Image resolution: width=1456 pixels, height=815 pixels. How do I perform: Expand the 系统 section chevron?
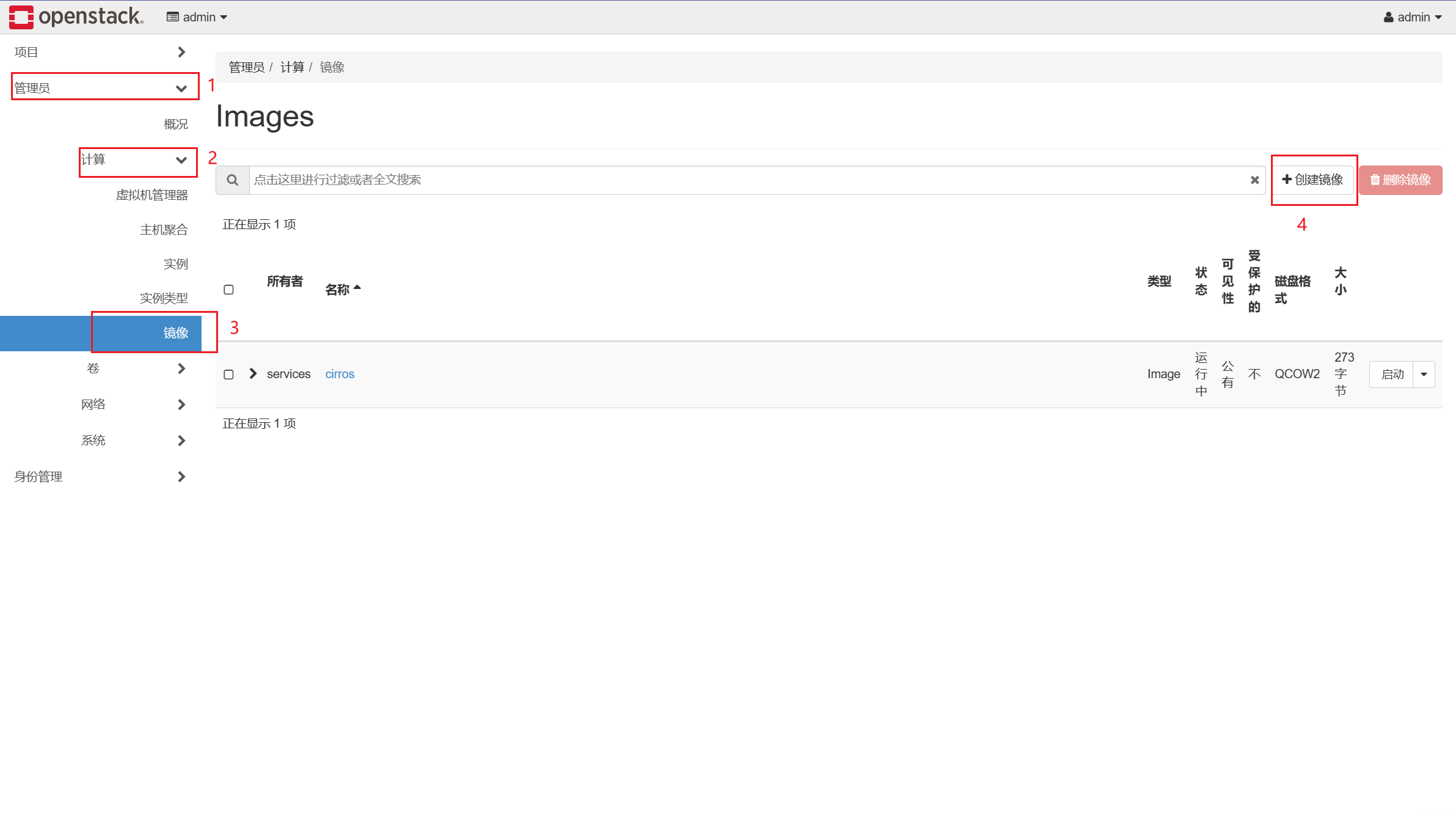[181, 440]
